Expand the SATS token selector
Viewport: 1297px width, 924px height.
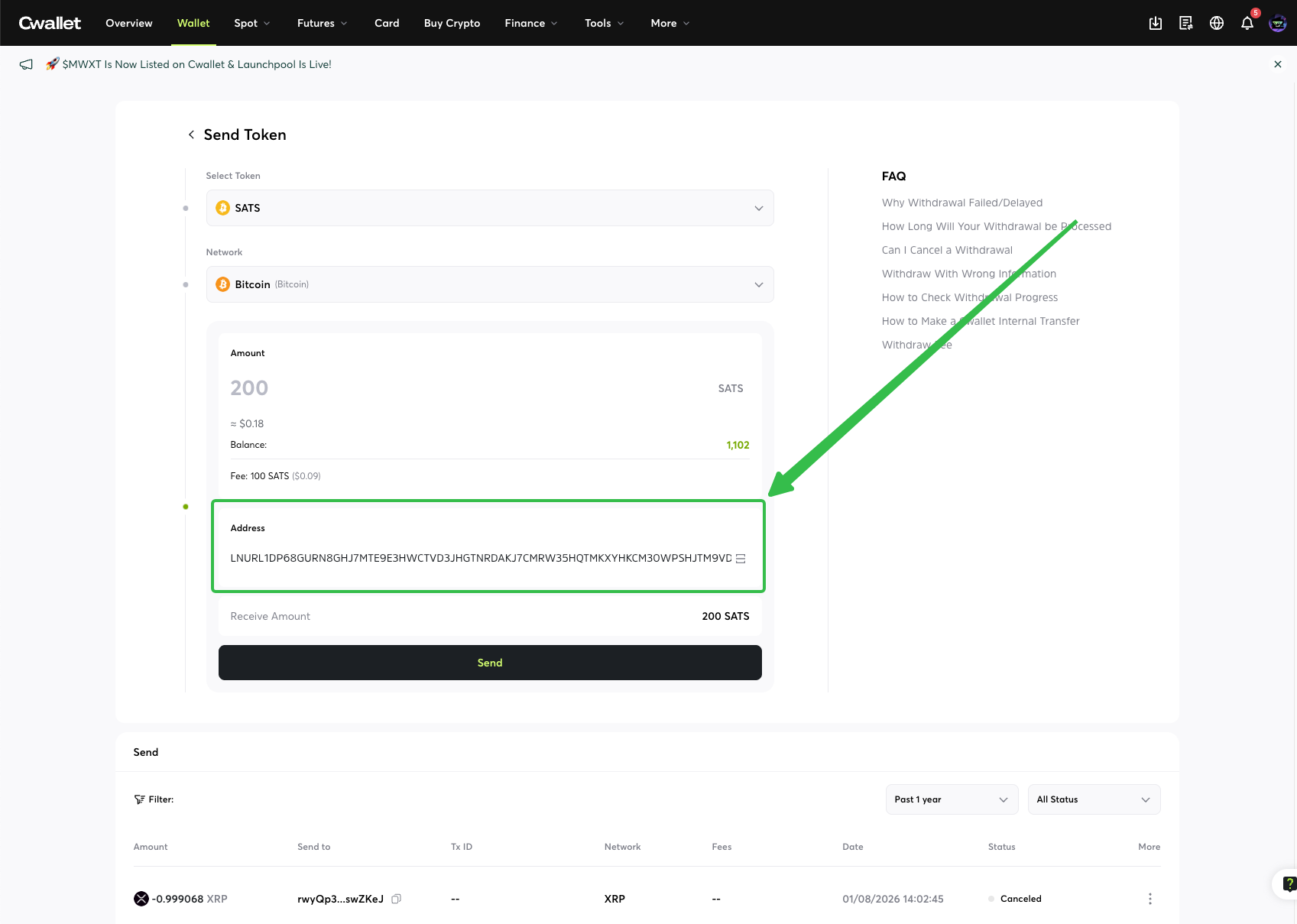point(490,208)
